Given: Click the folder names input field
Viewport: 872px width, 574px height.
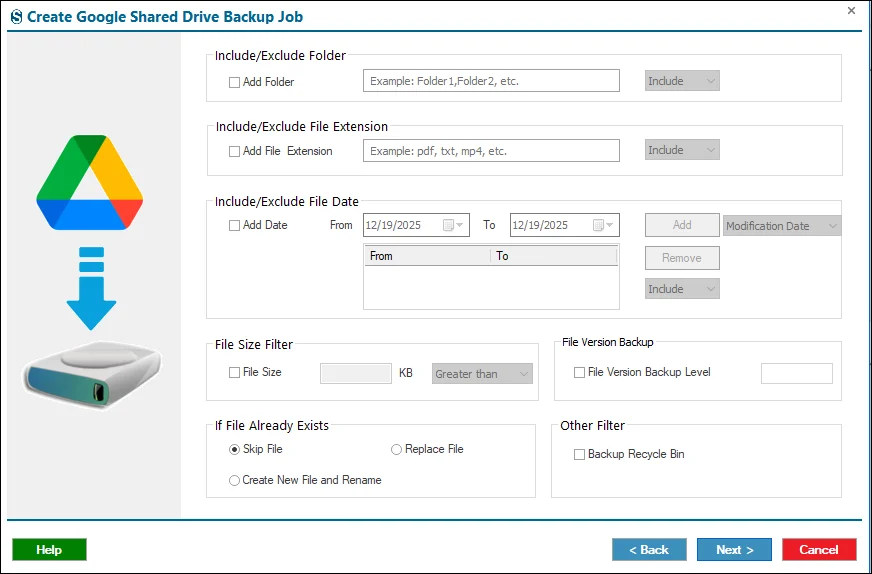Looking at the screenshot, I should pos(491,81).
